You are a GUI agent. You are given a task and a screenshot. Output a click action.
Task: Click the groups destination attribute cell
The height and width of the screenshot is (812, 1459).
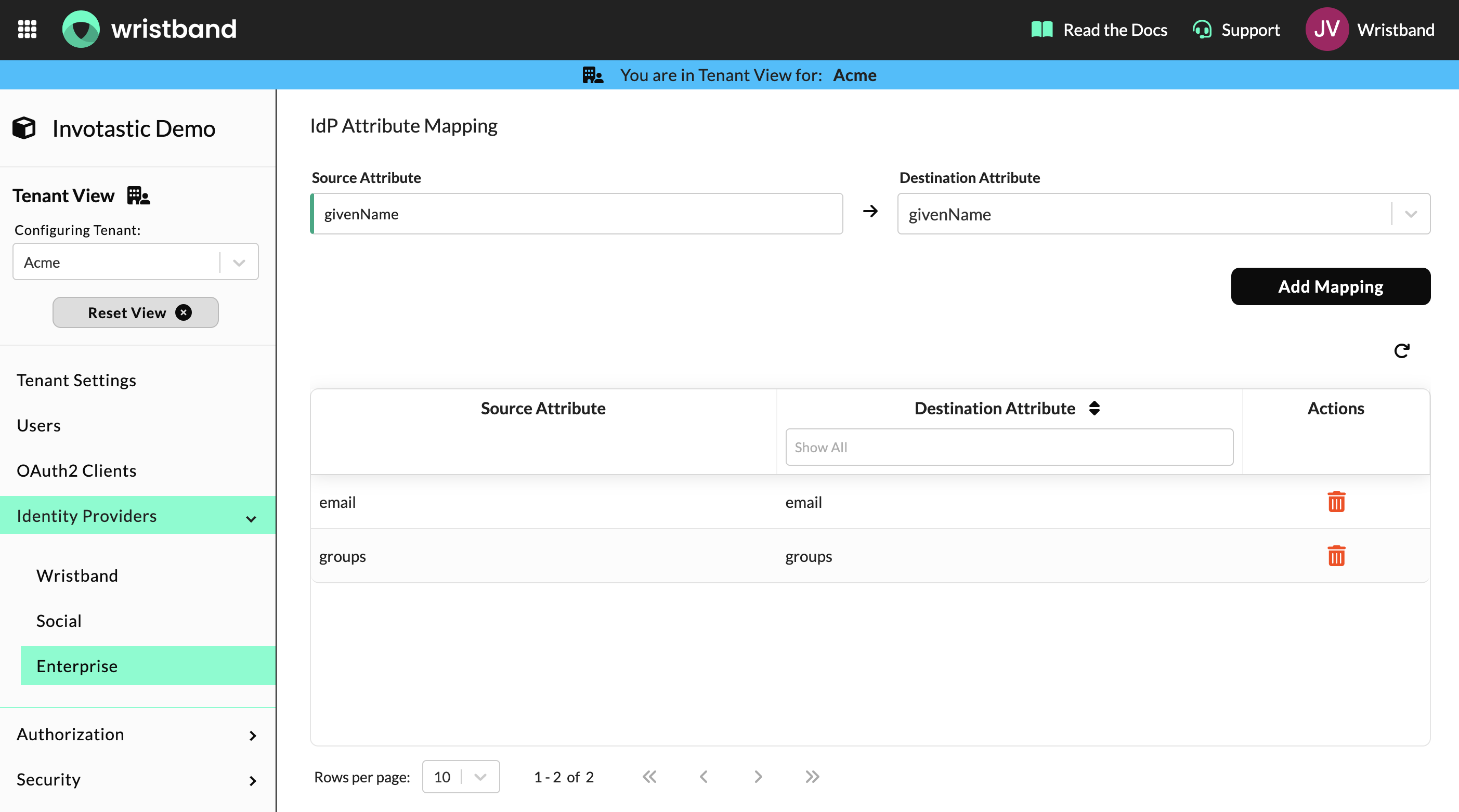(809, 557)
